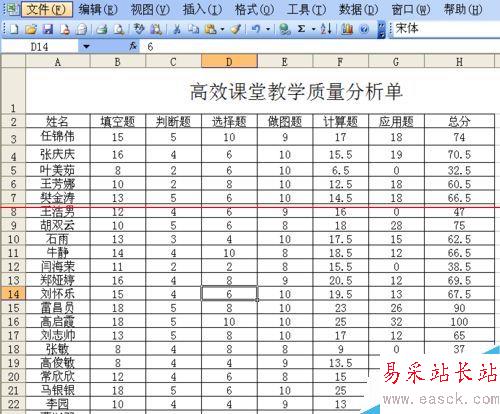This screenshot has width=500, height=414.
Task: Click the title 高效课堂教学质量分析单
Action: (x=296, y=92)
